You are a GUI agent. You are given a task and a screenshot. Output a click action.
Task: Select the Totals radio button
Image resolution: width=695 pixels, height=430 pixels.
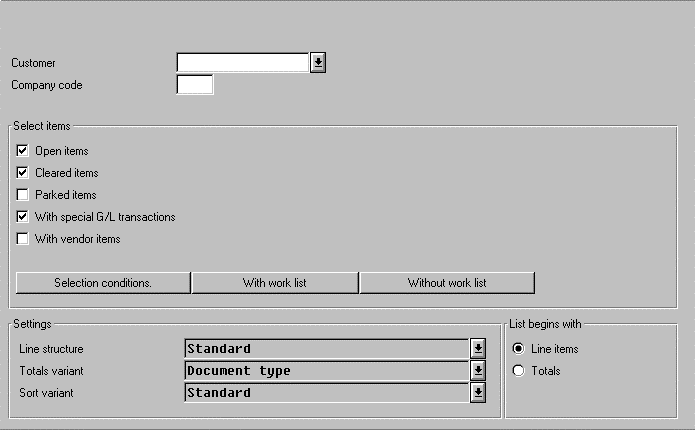518,371
